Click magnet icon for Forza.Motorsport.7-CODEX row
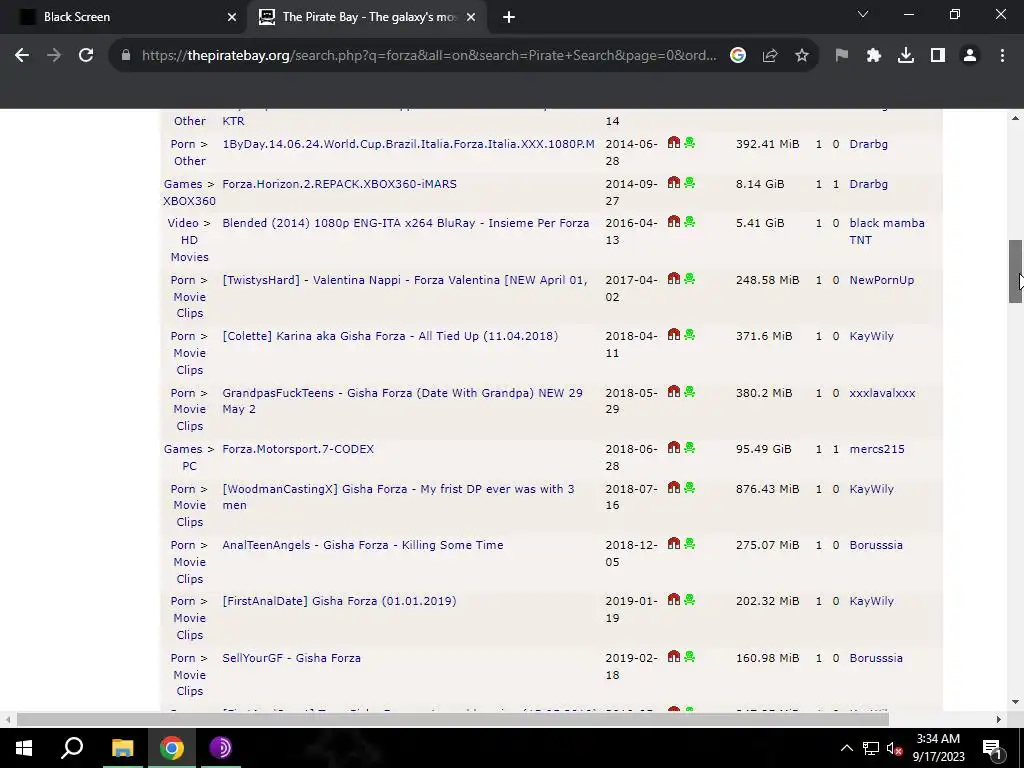The height and width of the screenshot is (768, 1024). (674, 448)
